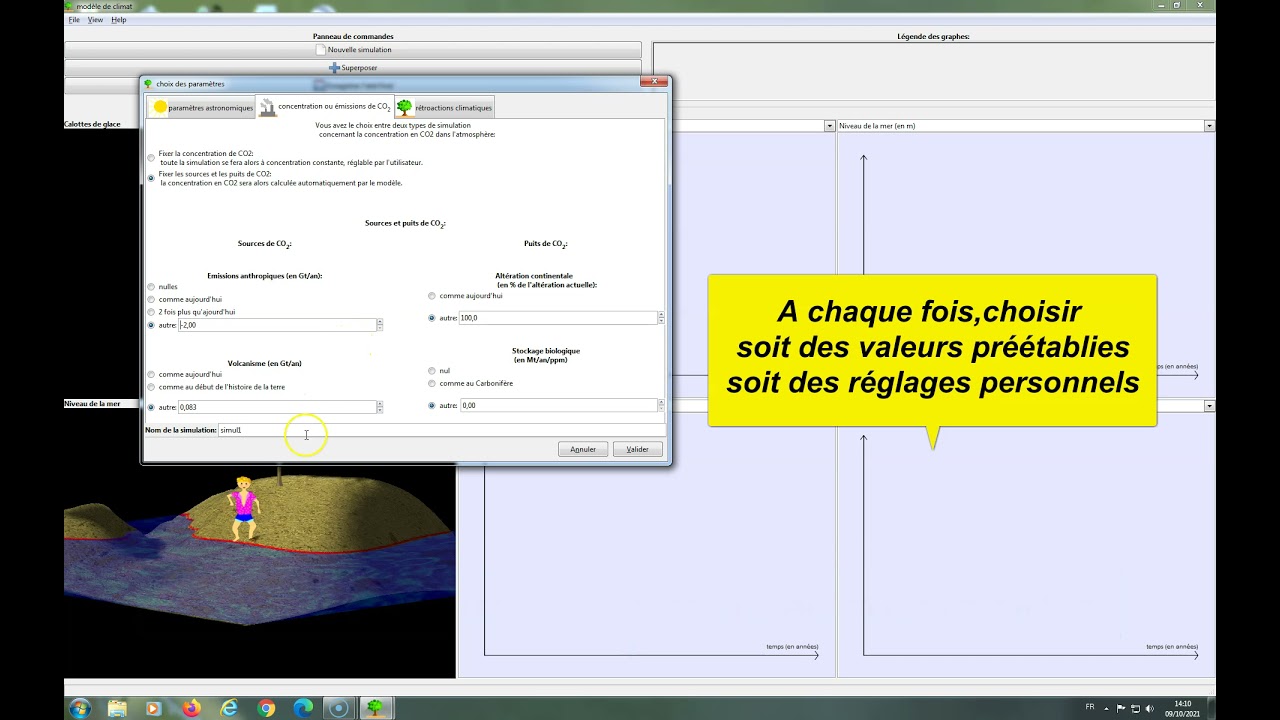Close the 'choix des paramètres' dialog
This screenshot has width=1280, height=720.
653,82
